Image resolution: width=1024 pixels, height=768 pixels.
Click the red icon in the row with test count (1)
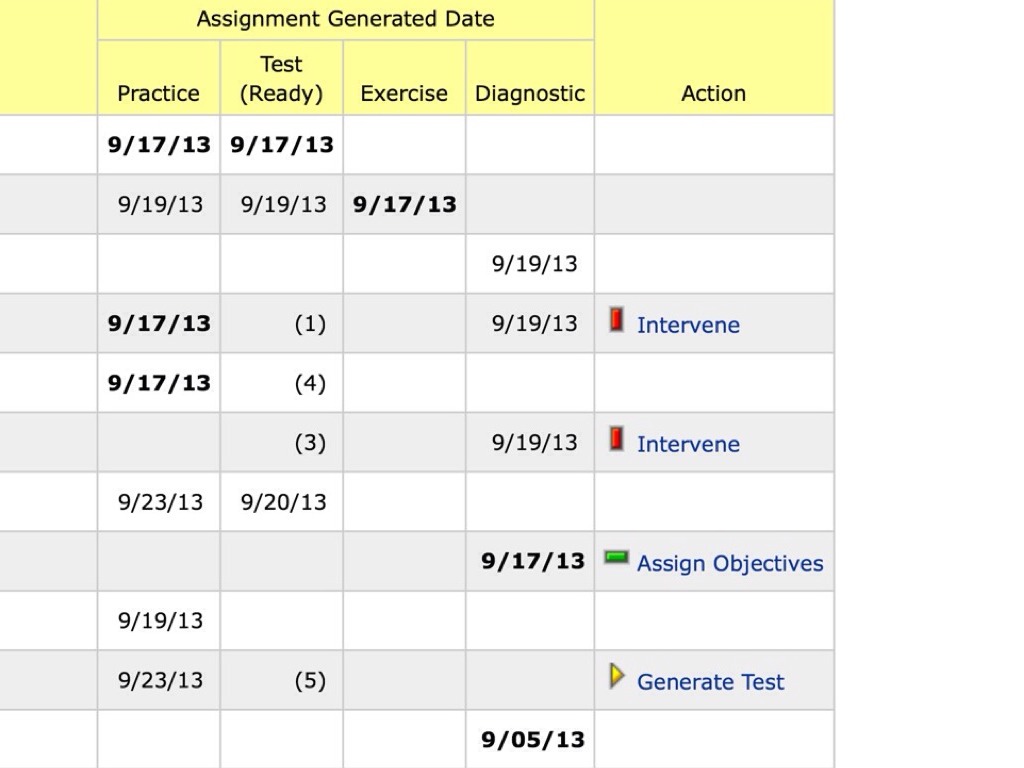tap(617, 321)
